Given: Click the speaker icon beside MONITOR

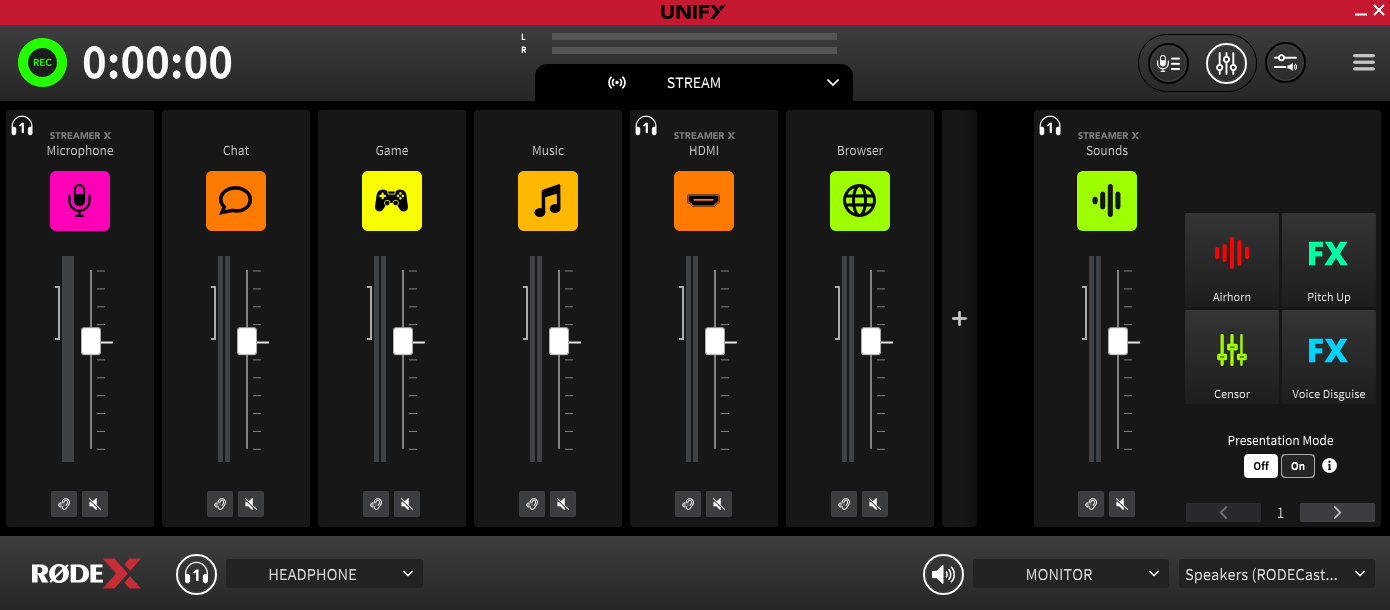Looking at the screenshot, I should pos(943,574).
